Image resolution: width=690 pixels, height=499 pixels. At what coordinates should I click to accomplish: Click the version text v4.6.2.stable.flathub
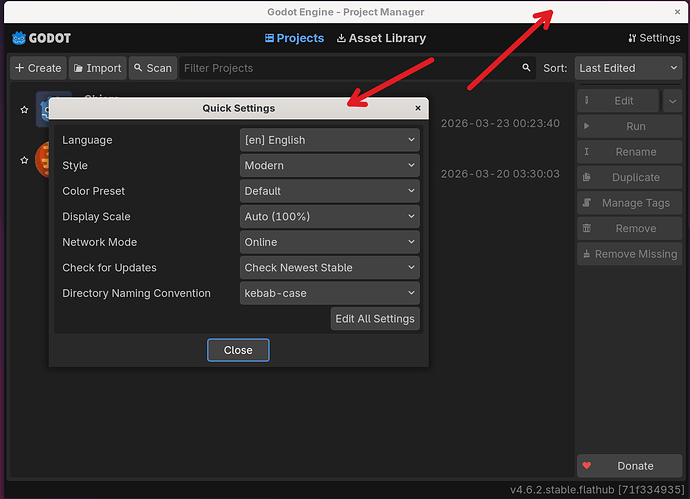(x=597, y=490)
